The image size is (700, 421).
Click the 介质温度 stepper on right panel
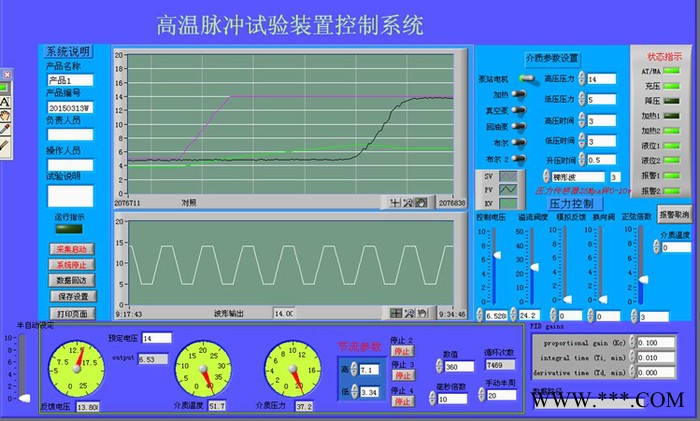656,247
